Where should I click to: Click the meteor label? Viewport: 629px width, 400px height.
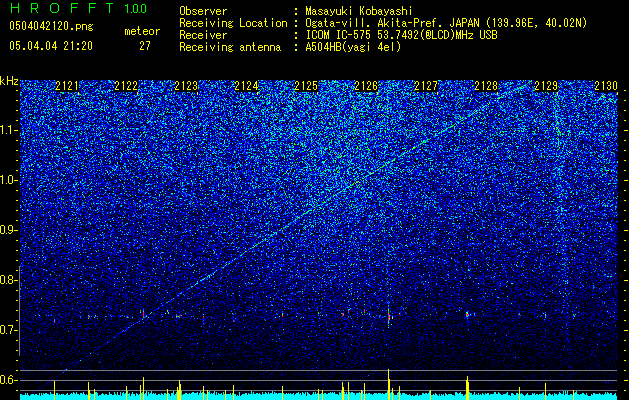(x=142, y=31)
